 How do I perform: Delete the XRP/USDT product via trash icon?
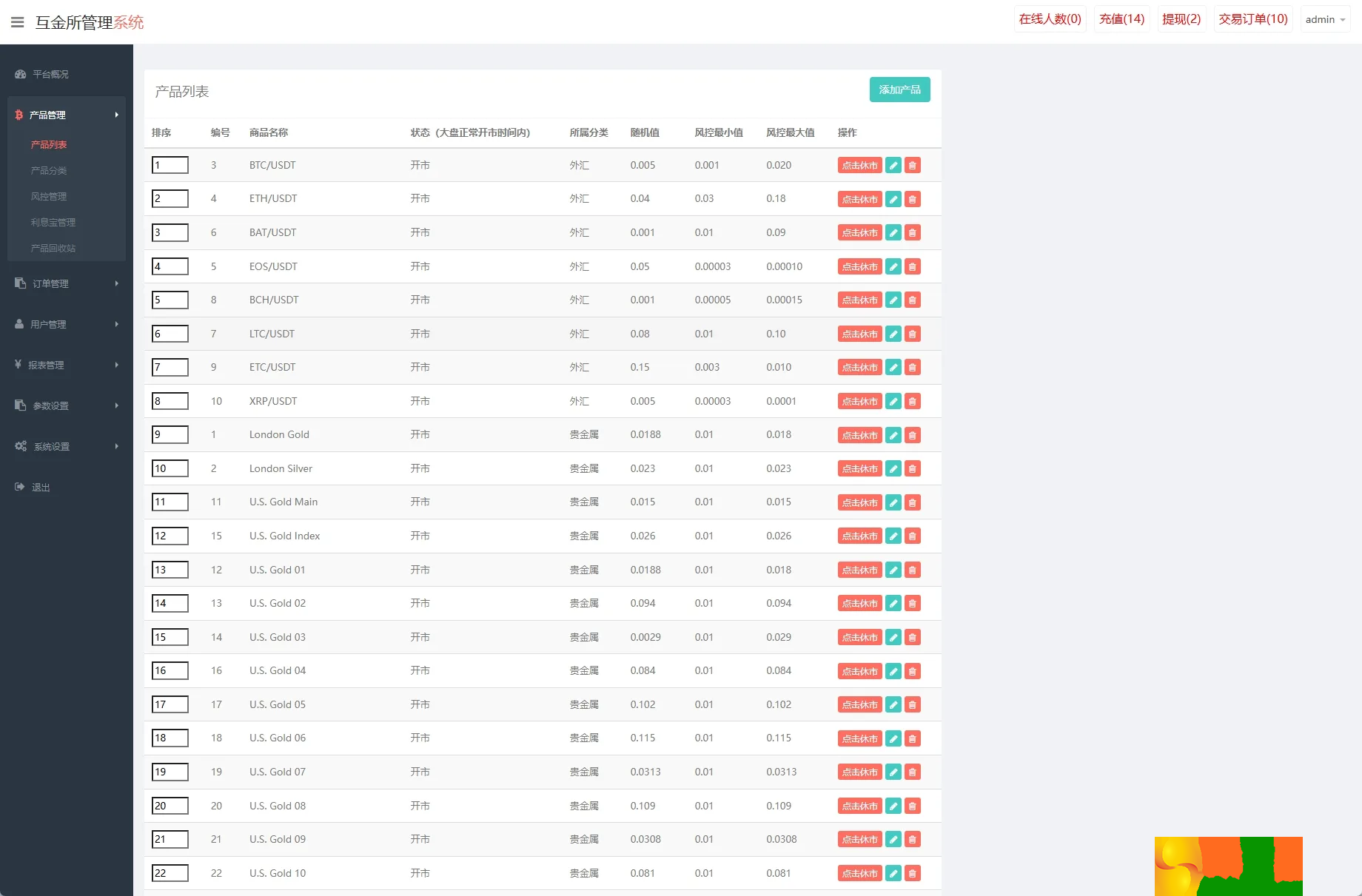913,402
